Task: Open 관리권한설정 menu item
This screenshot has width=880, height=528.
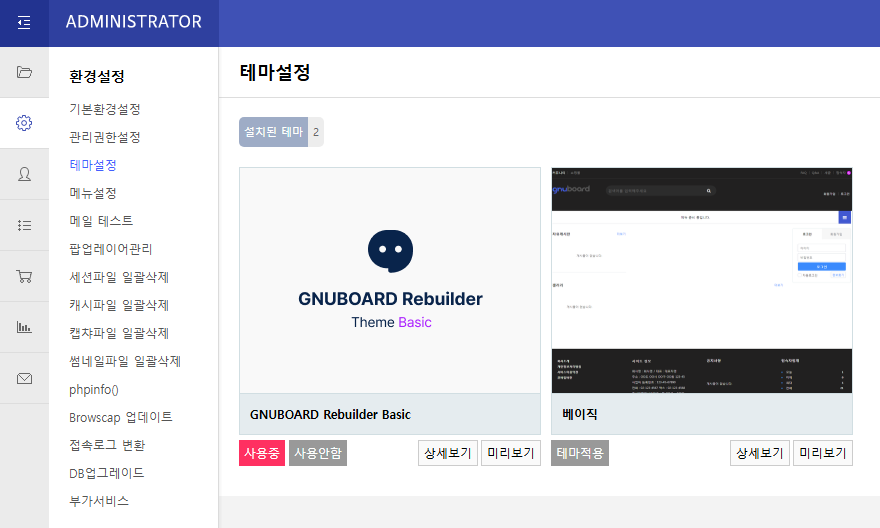Action: [105, 137]
